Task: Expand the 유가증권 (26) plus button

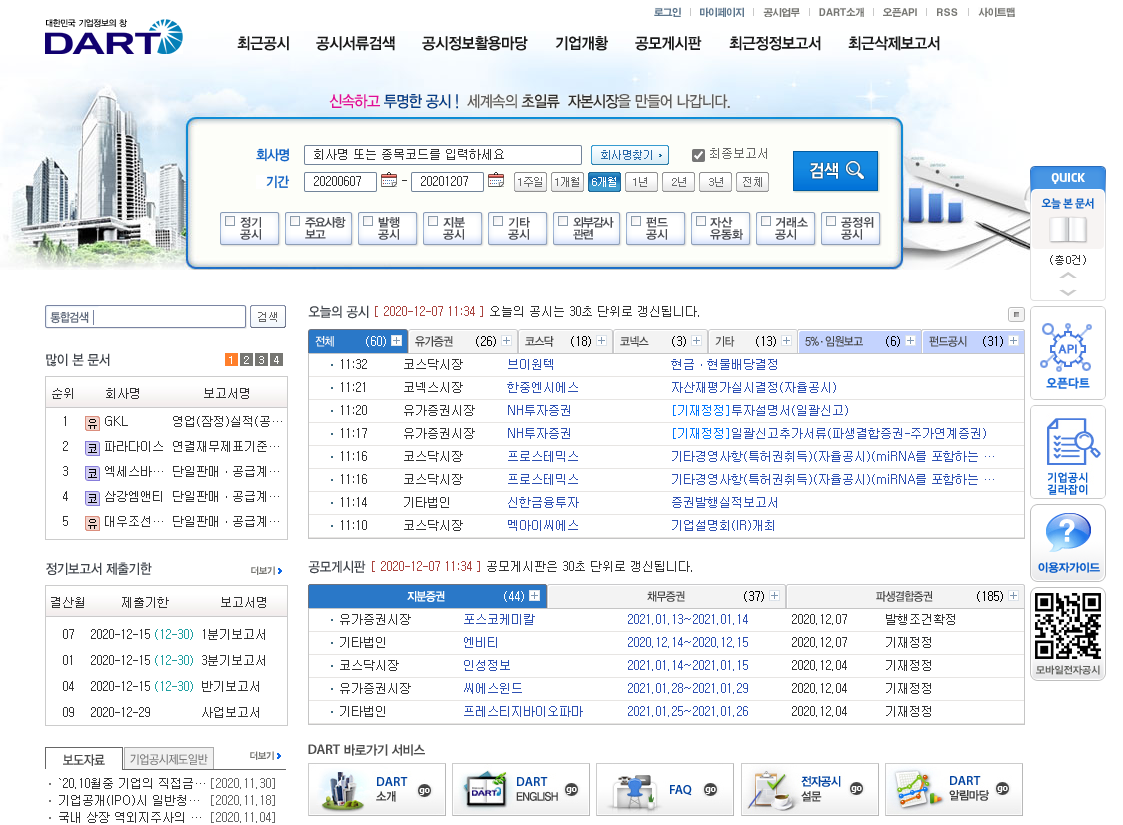Action: [x=506, y=341]
